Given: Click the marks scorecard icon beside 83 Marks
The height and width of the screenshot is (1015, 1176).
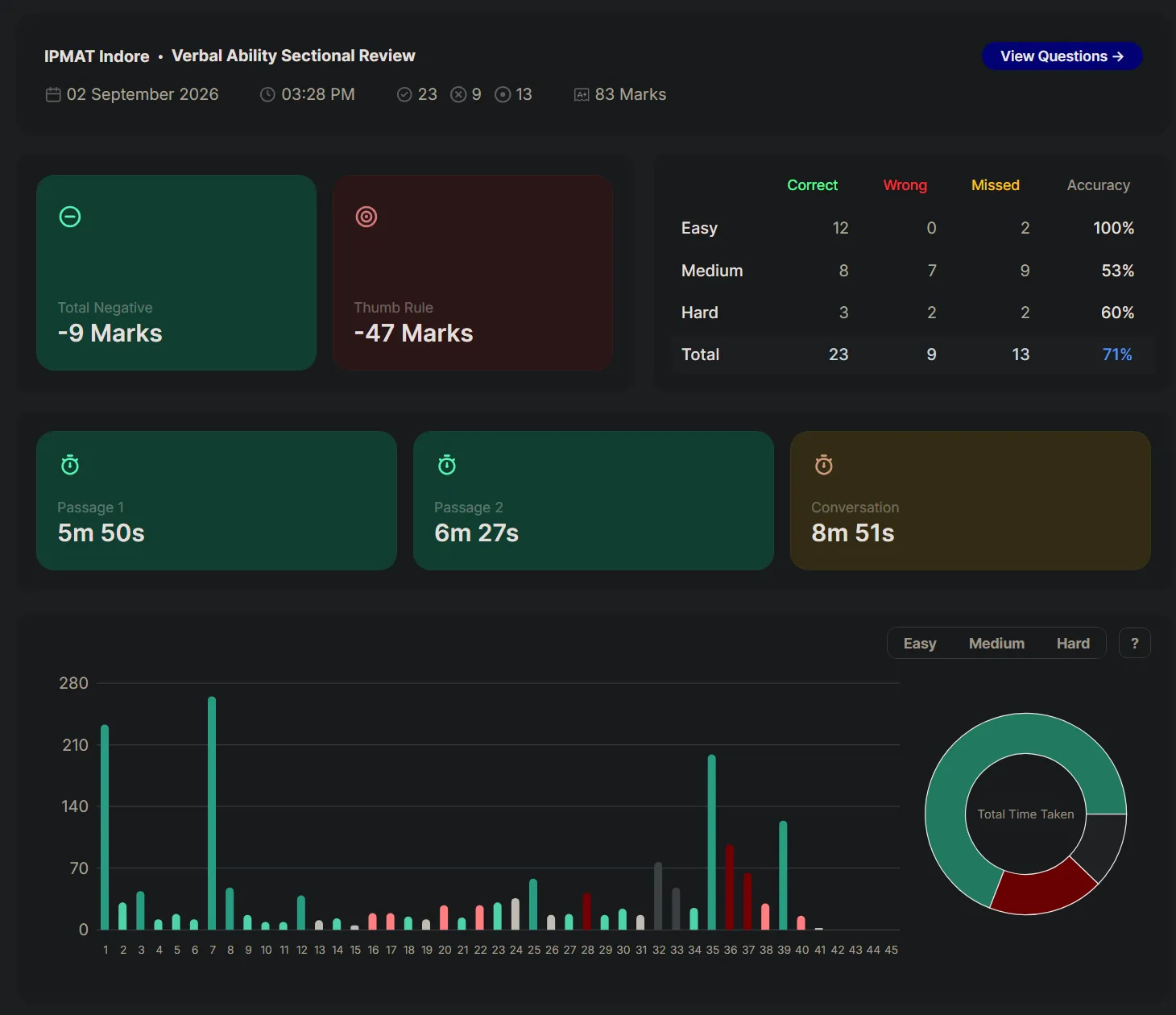Looking at the screenshot, I should 582,95.
